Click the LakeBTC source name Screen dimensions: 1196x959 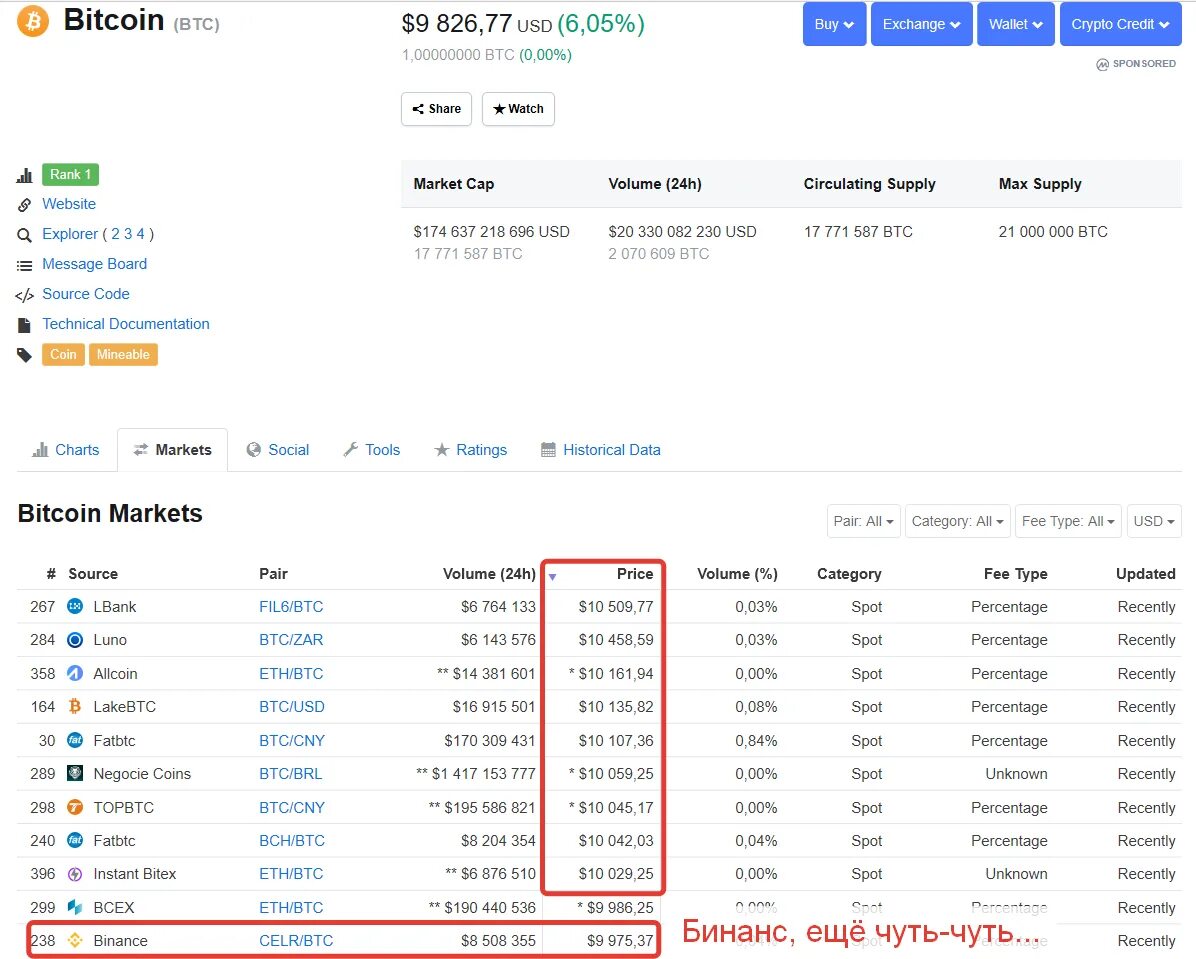point(124,706)
